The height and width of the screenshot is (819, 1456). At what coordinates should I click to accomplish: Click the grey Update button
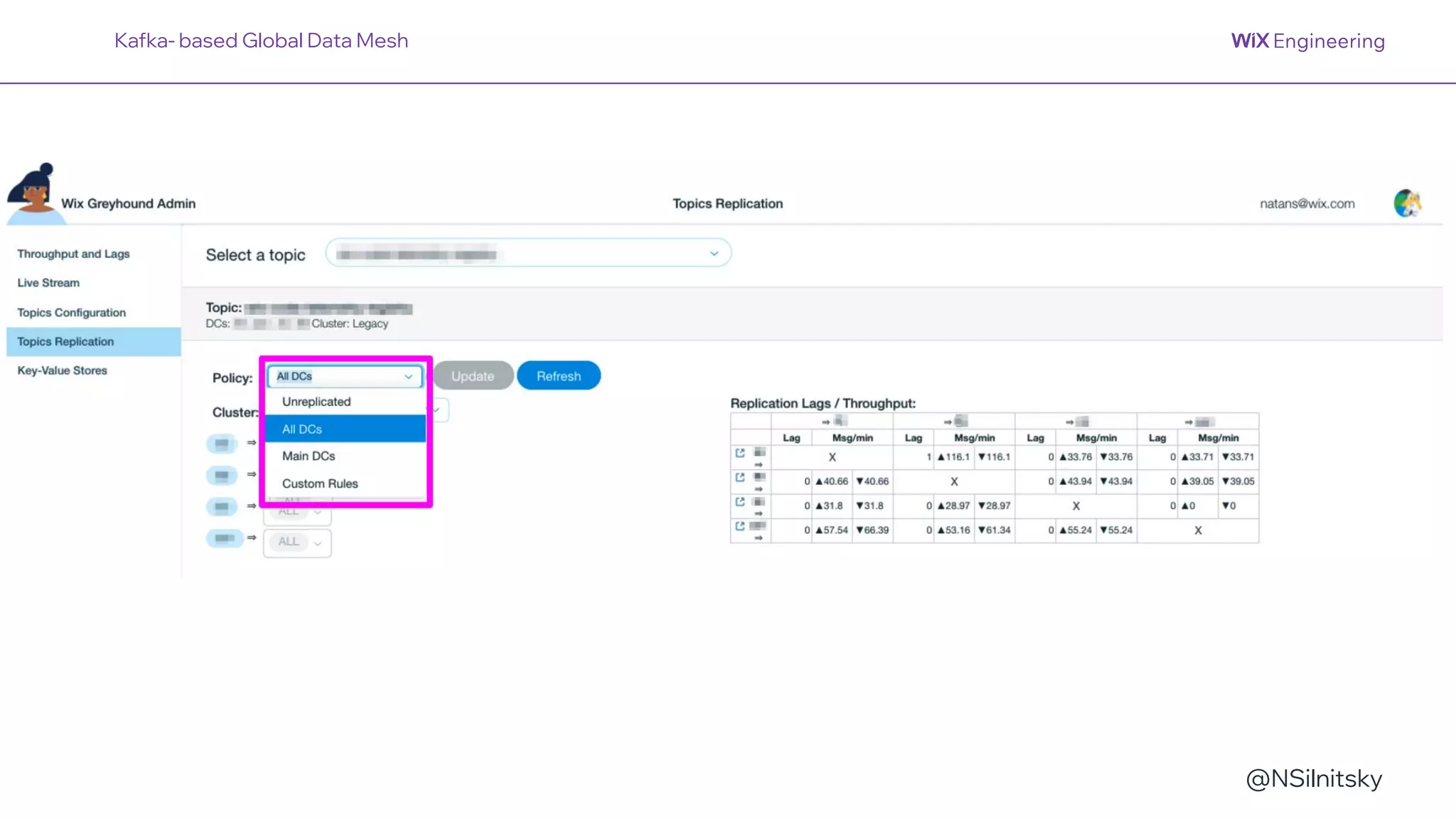tap(473, 376)
